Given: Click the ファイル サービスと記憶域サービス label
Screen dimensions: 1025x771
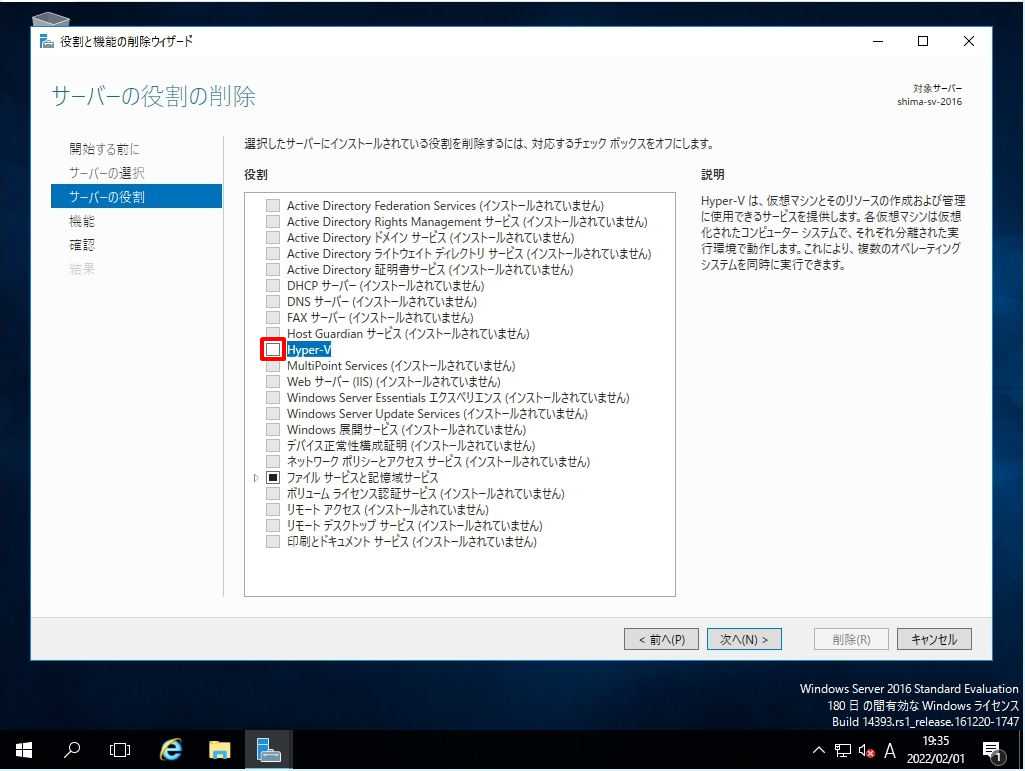Looking at the screenshot, I should 362,477.
